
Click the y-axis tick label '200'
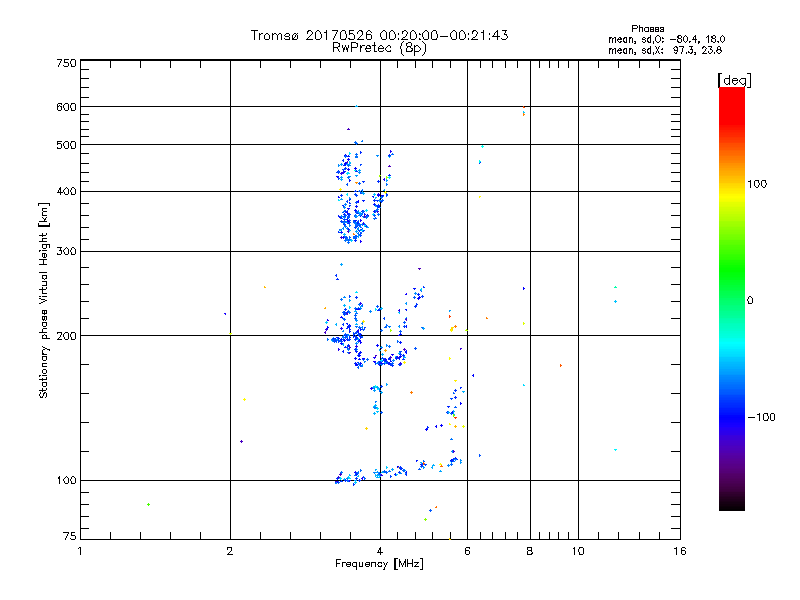pyautogui.click(x=66, y=336)
